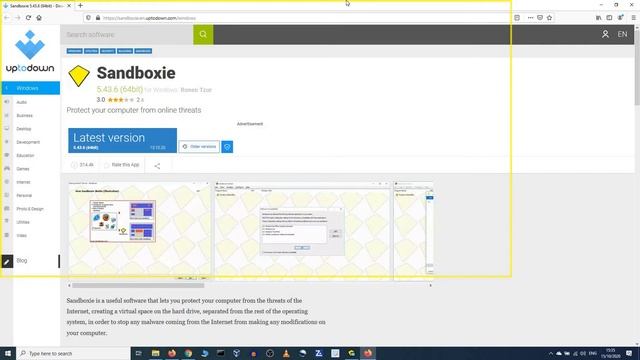This screenshot has height=360, width=640.
Task: Toggle Reader view icon in address bar
Action: click(x=517, y=18)
